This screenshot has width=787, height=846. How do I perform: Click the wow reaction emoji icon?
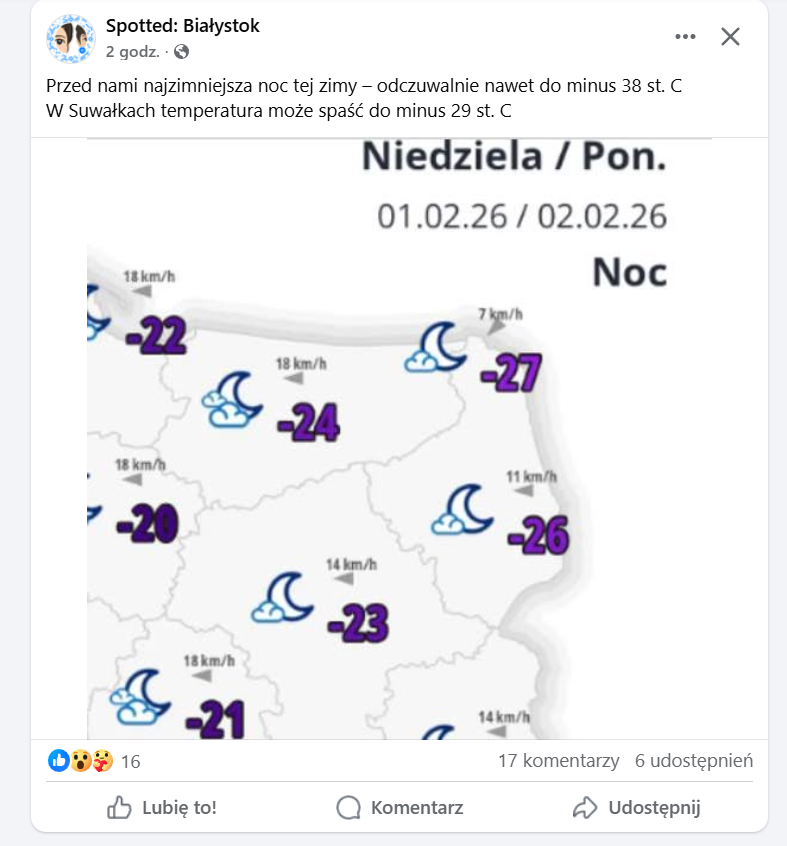click(80, 761)
